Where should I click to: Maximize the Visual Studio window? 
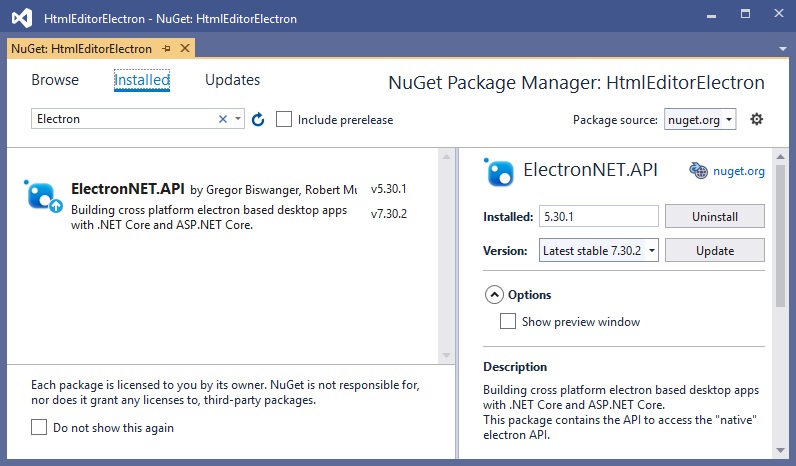(745, 14)
